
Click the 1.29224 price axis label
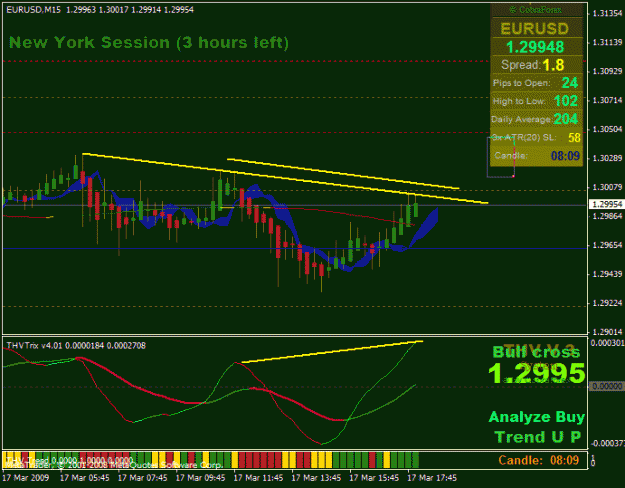tap(607, 303)
